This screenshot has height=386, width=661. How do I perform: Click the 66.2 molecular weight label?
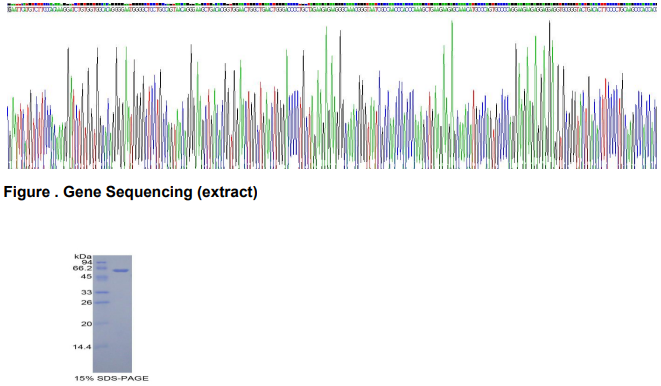82,268
